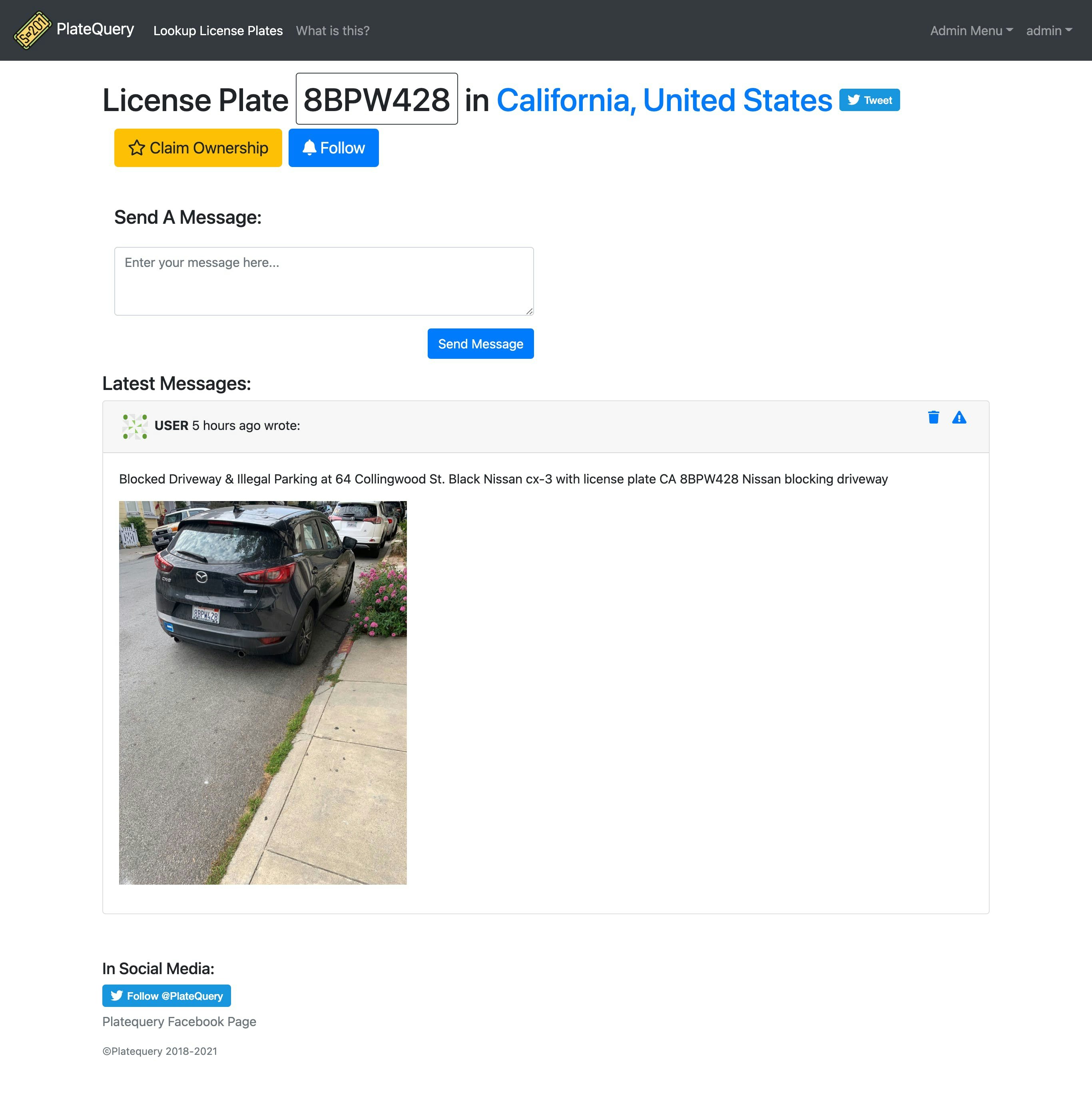Delete the message with the trash icon
Viewport: 1092px width, 1110px height.
(x=933, y=418)
